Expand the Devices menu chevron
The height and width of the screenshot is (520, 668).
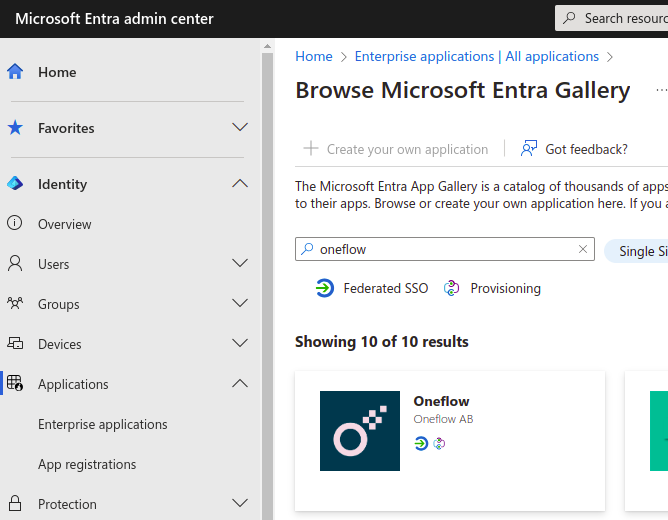click(x=240, y=343)
